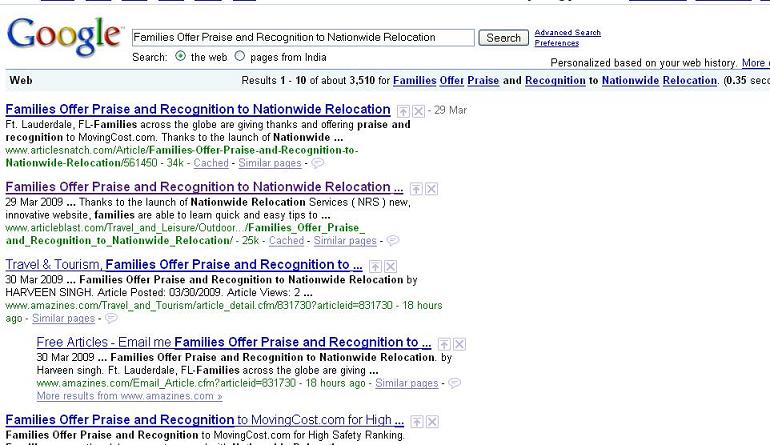Open comment bubble for articleblast.com result
The height and width of the screenshot is (445, 770).
[x=393, y=240]
